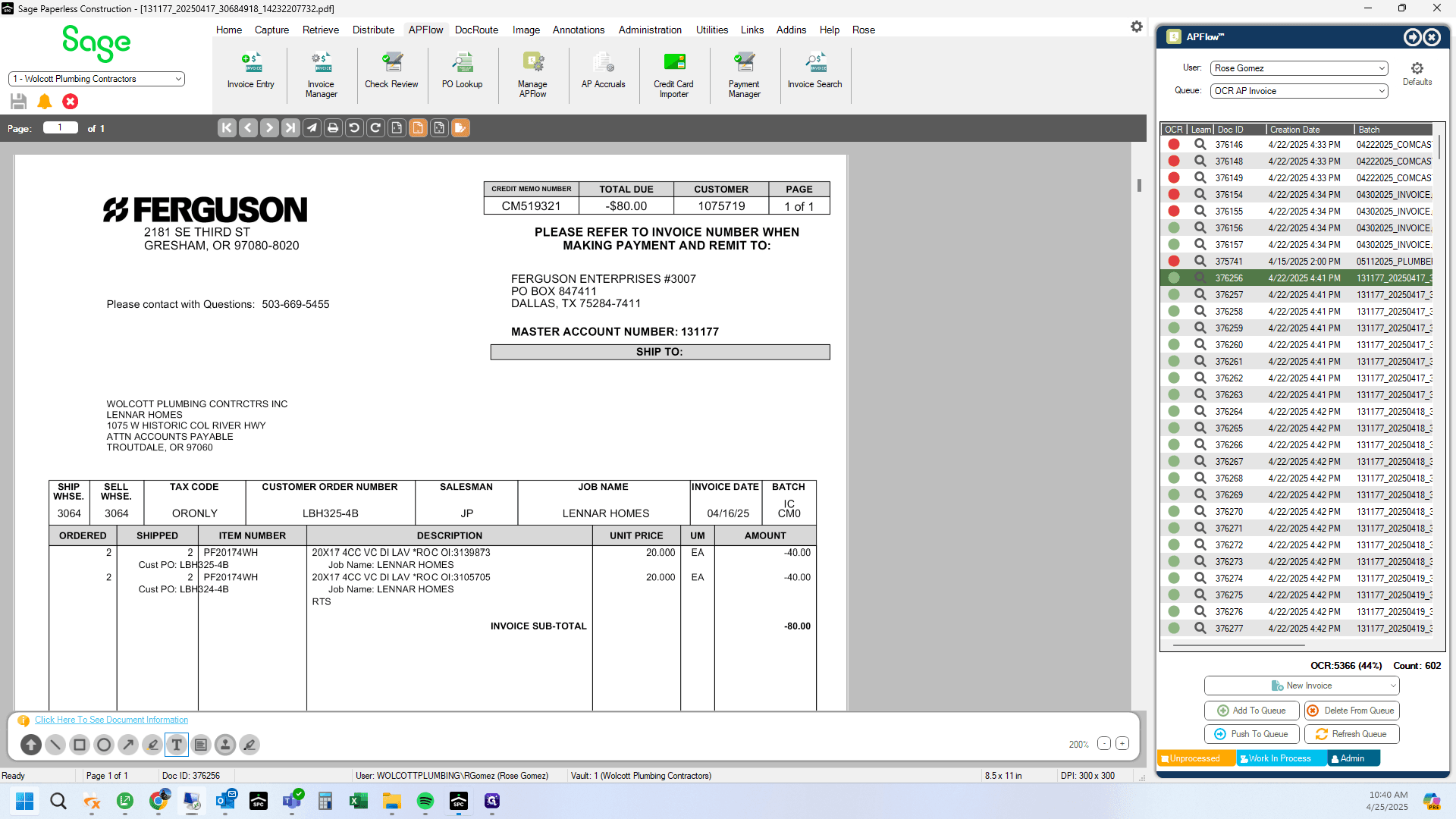Select the Ellipse annotation tool
The height and width of the screenshot is (819, 1456).
(x=104, y=745)
